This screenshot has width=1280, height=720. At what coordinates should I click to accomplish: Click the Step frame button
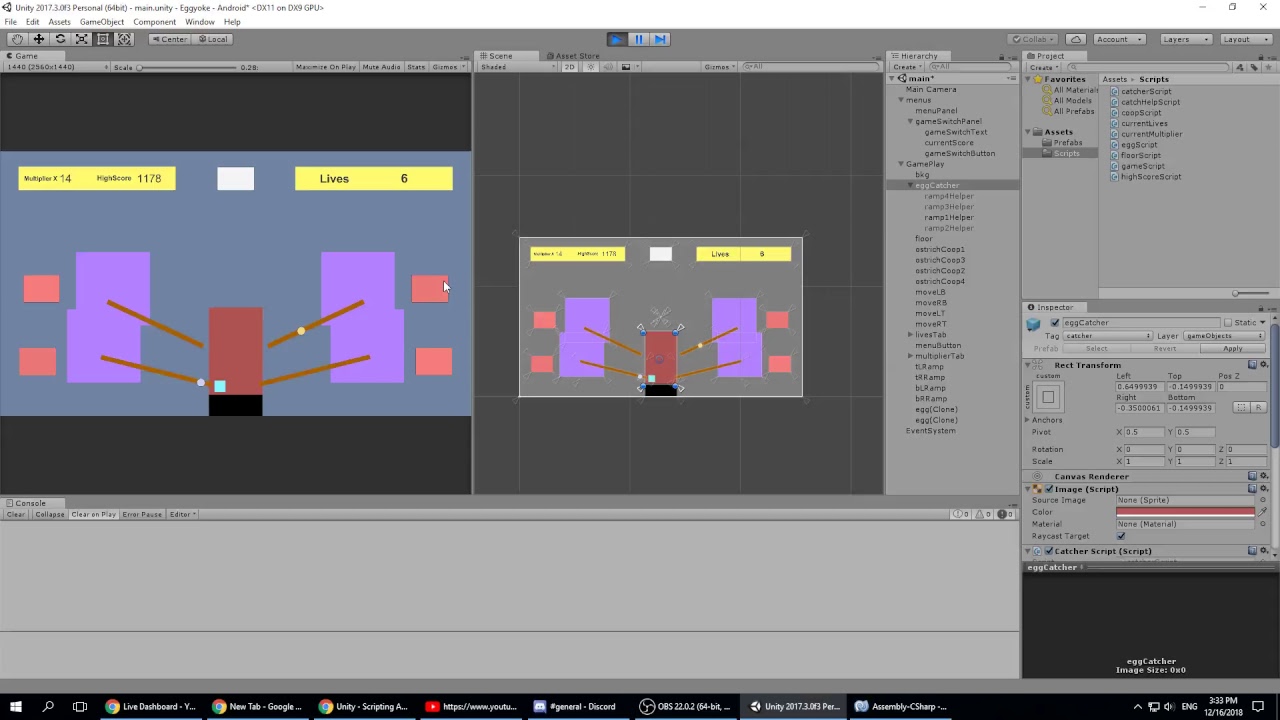tap(660, 39)
